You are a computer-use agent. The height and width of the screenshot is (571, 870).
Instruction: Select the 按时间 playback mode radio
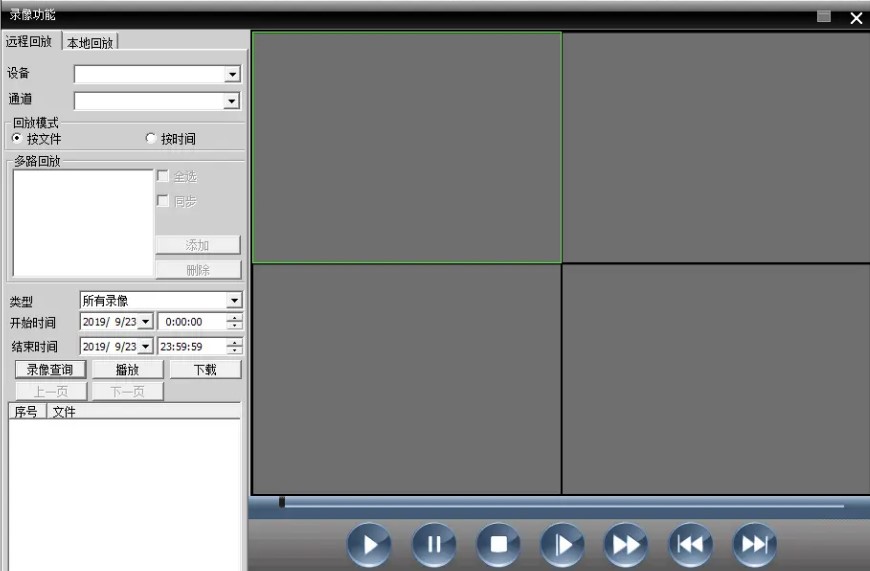[150, 138]
